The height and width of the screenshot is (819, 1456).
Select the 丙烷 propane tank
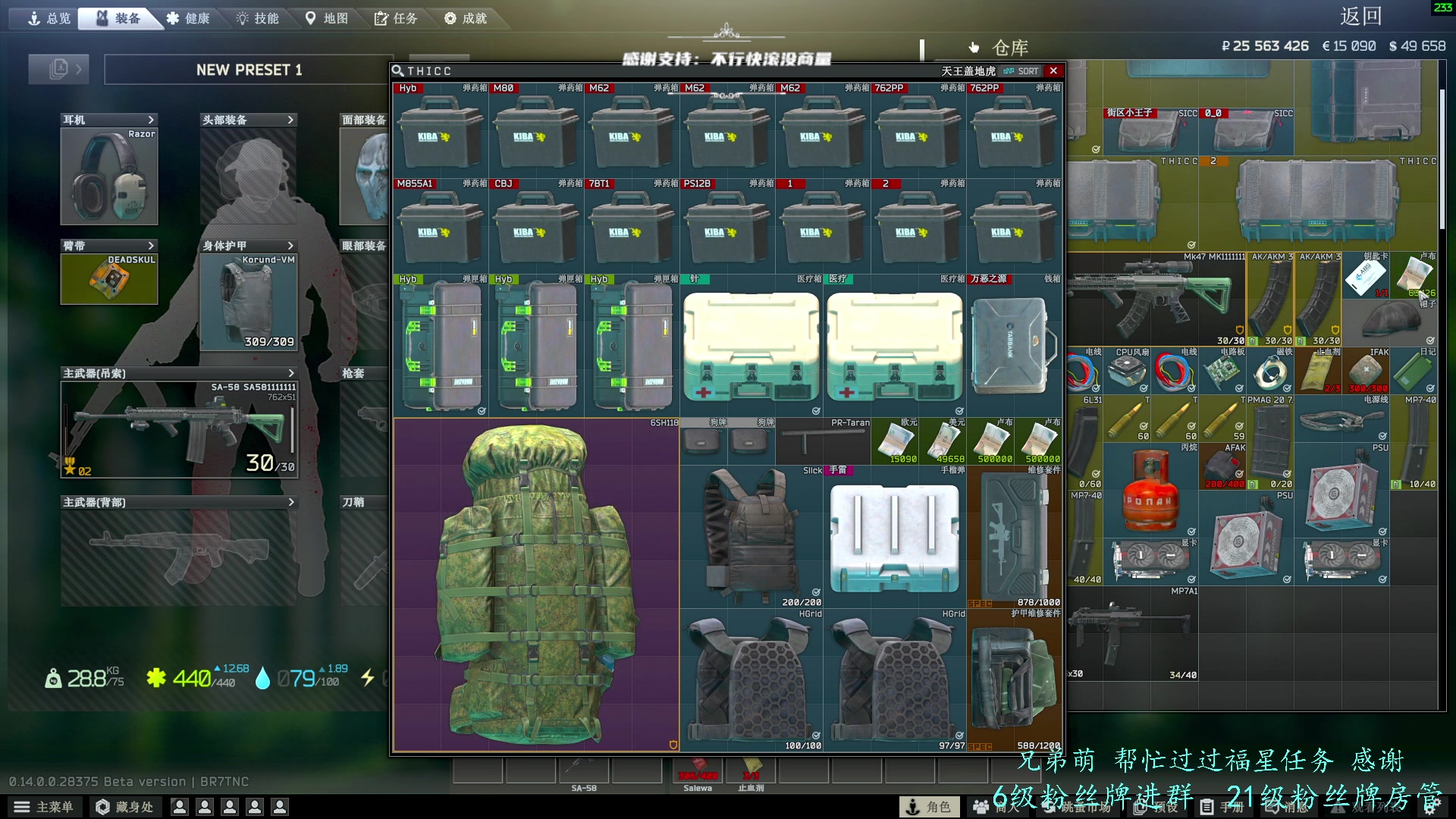[1151, 489]
